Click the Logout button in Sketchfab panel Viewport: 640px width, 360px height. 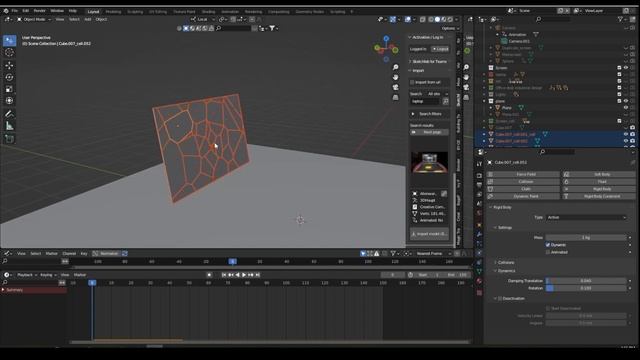(440, 49)
